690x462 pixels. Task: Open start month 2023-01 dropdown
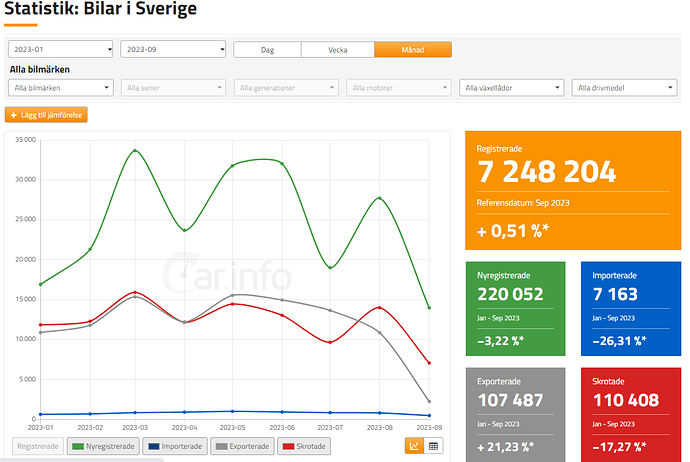(61, 49)
